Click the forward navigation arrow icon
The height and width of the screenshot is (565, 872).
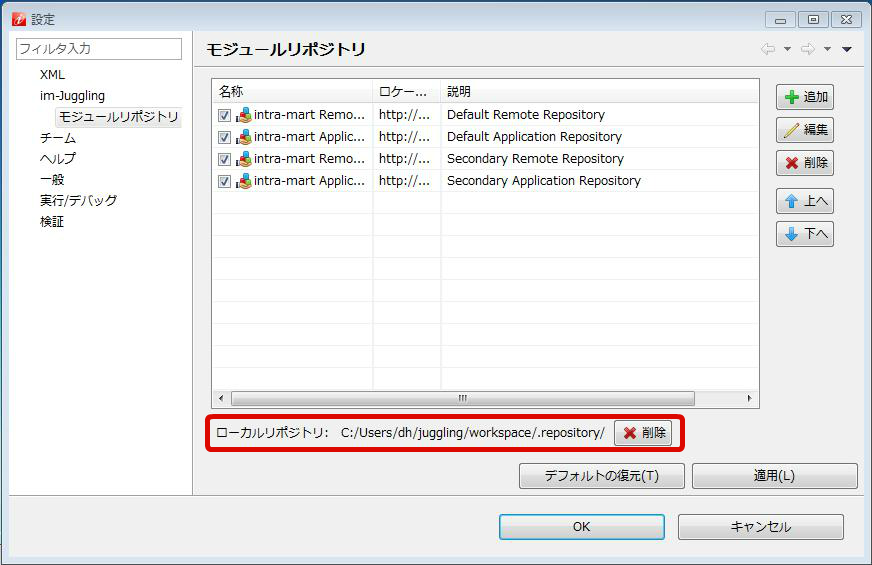808,49
